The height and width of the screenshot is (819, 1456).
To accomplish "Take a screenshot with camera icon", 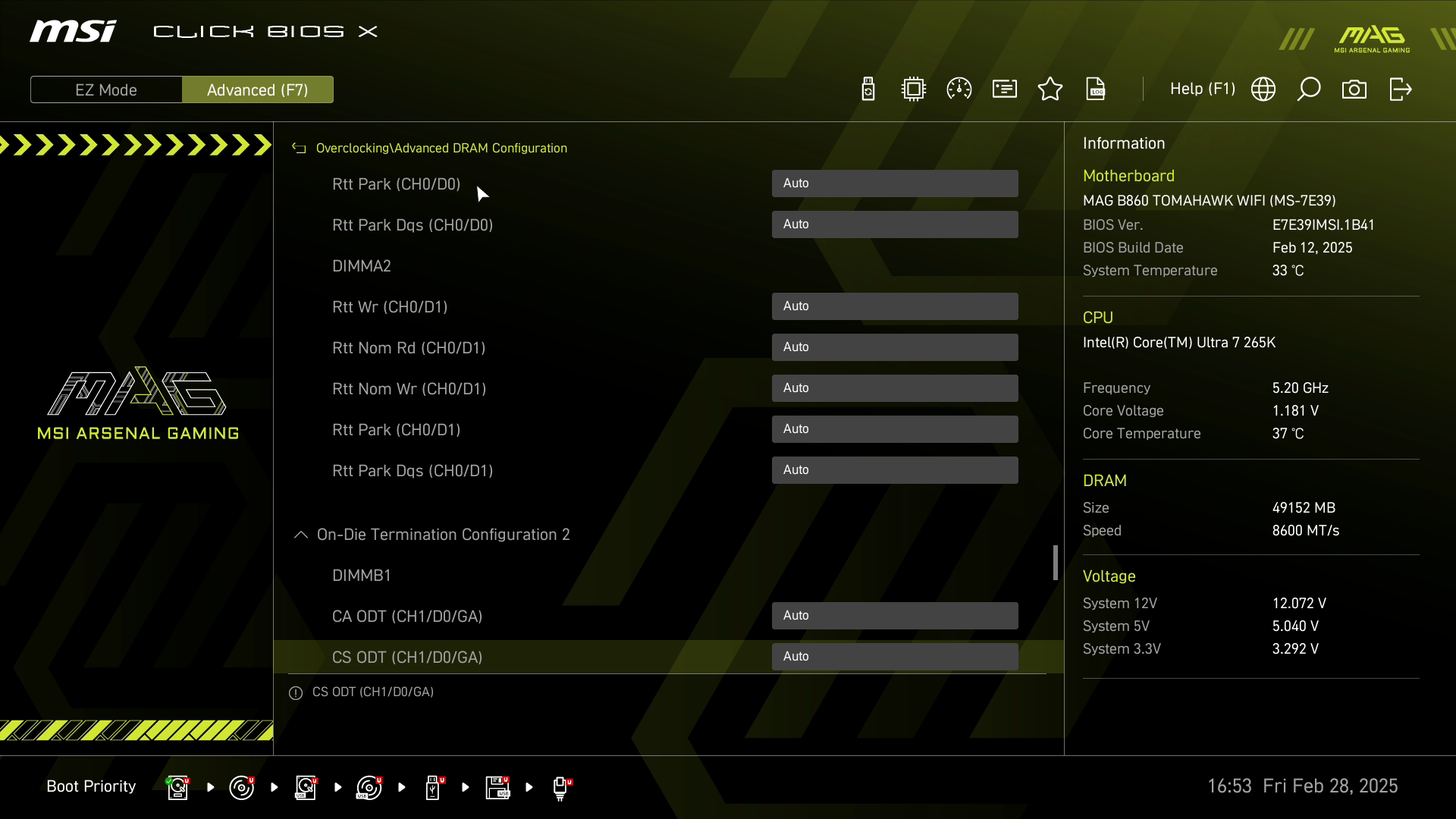I will pos(1354,89).
